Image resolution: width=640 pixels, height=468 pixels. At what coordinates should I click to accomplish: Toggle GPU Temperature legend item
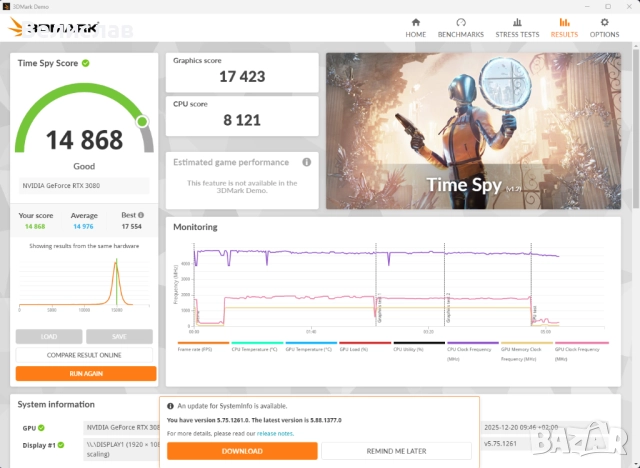point(311,347)
